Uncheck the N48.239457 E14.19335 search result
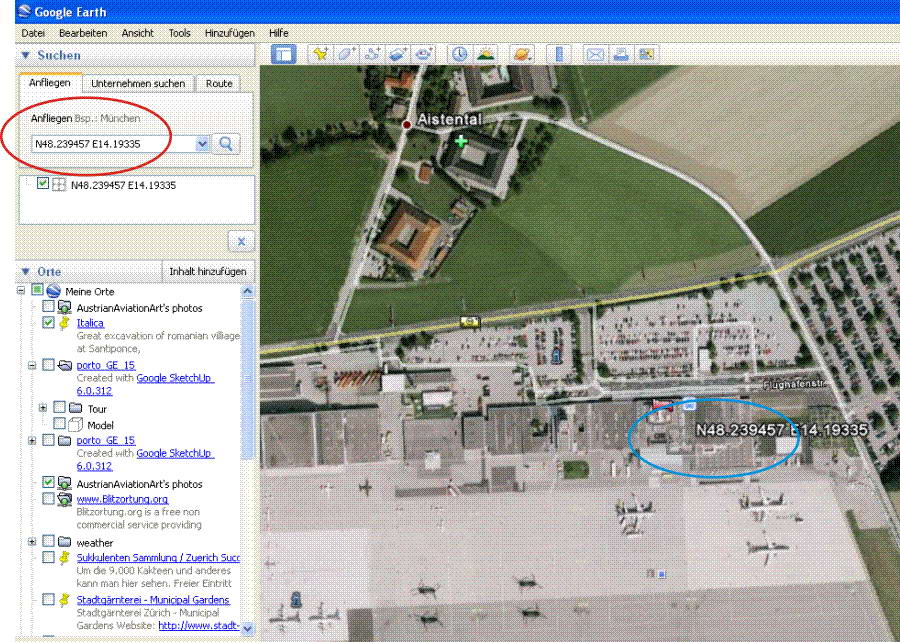The image size is (900, 642). 42,184
